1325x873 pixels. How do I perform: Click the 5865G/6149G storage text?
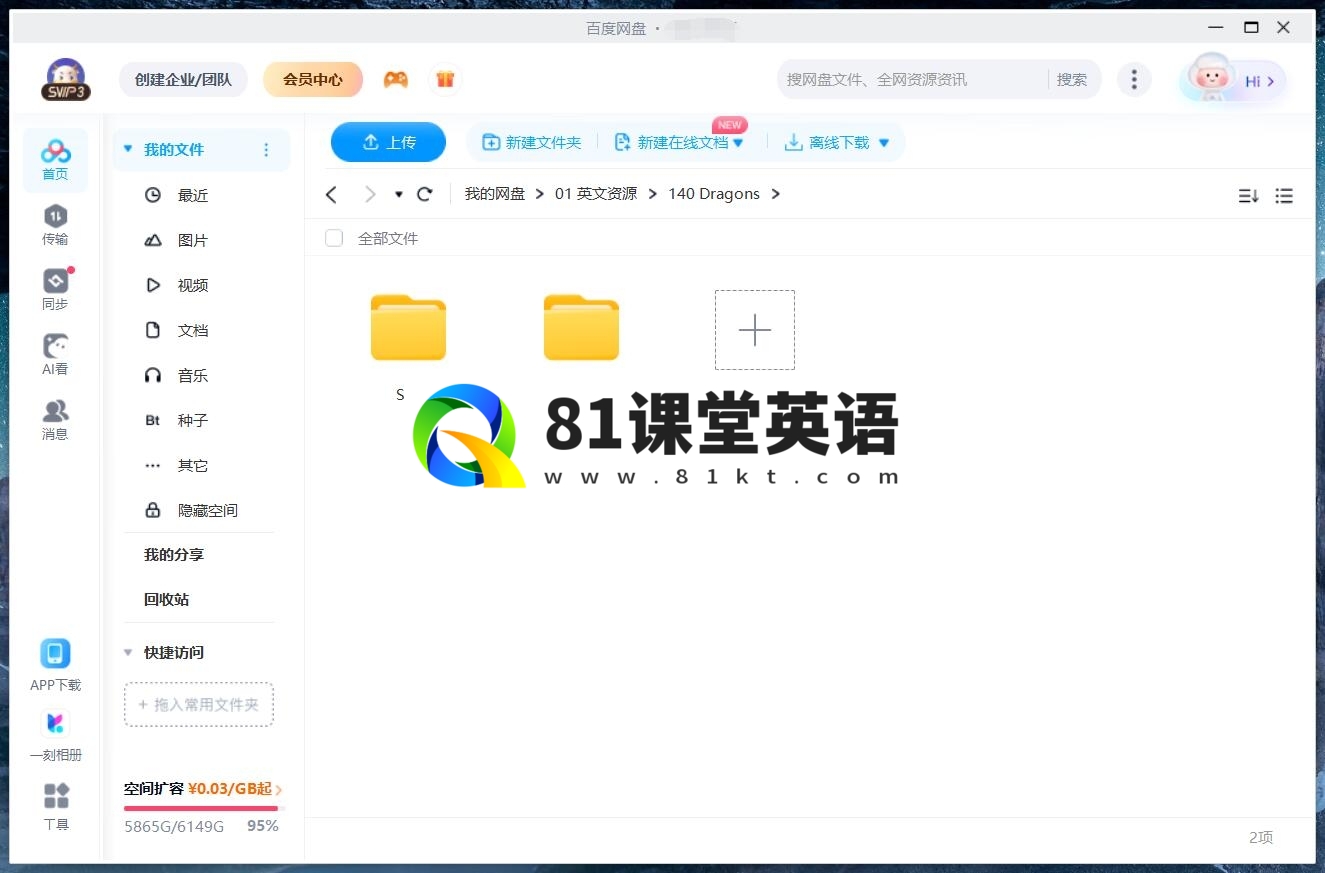pos(174,826)
